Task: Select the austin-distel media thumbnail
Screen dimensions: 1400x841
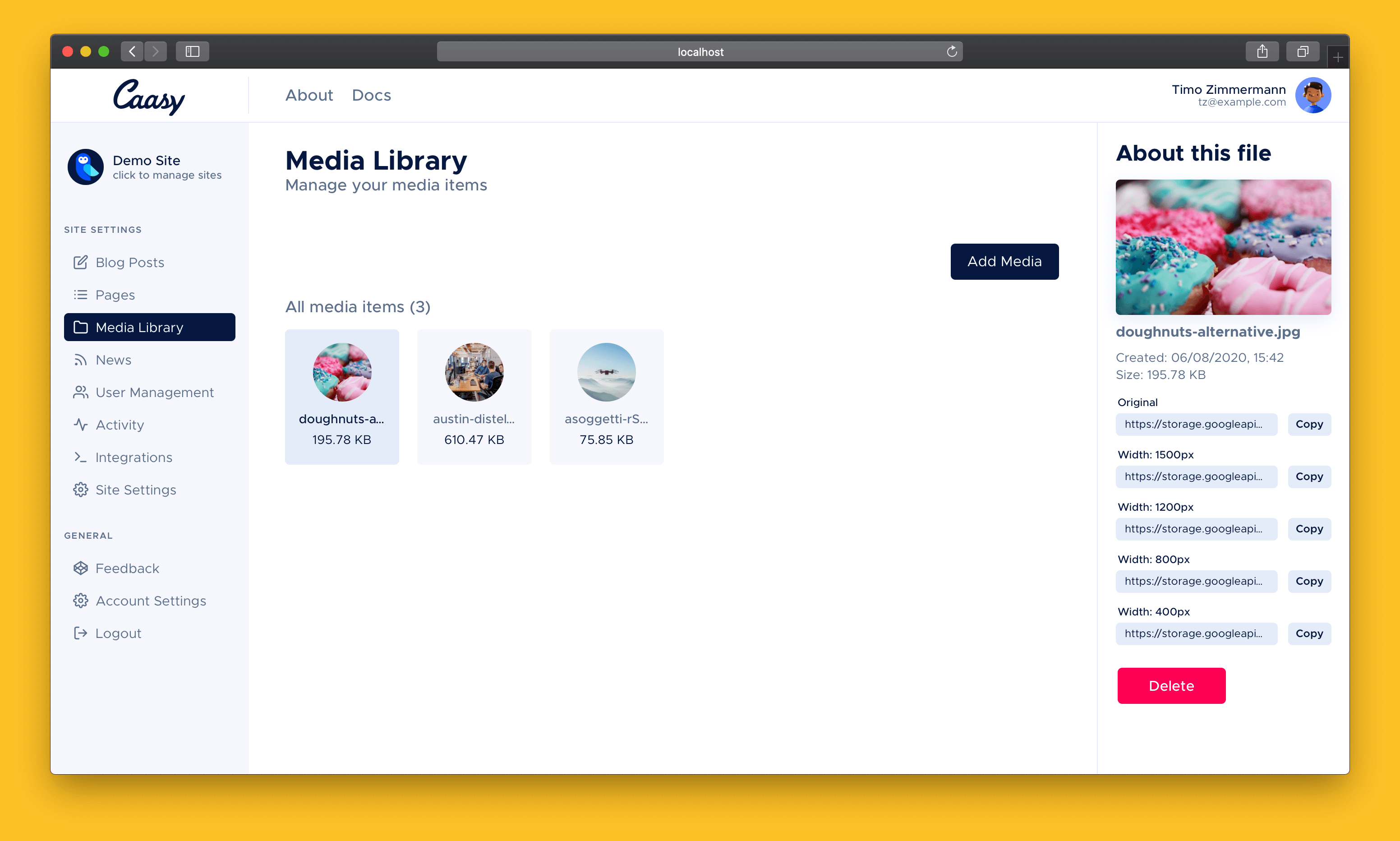Action: coord(474,396)
